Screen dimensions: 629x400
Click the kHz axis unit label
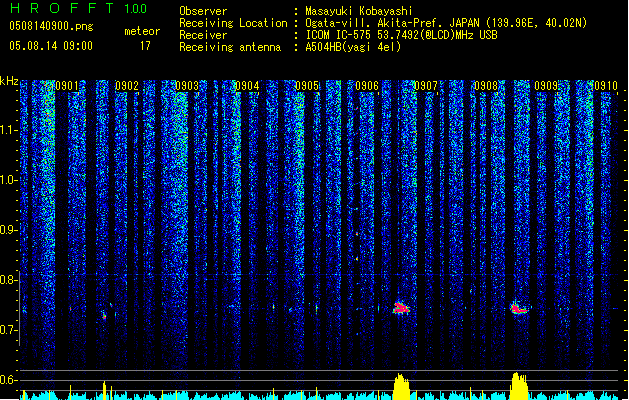9,81
